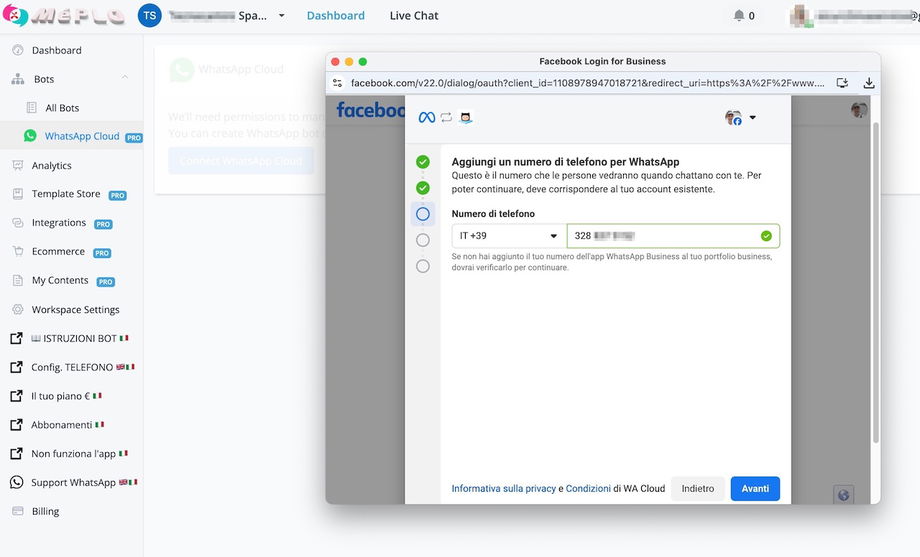
Task: Click the Ecommerce cart icon
Action: pyautogui.click(x=18, y=251)
